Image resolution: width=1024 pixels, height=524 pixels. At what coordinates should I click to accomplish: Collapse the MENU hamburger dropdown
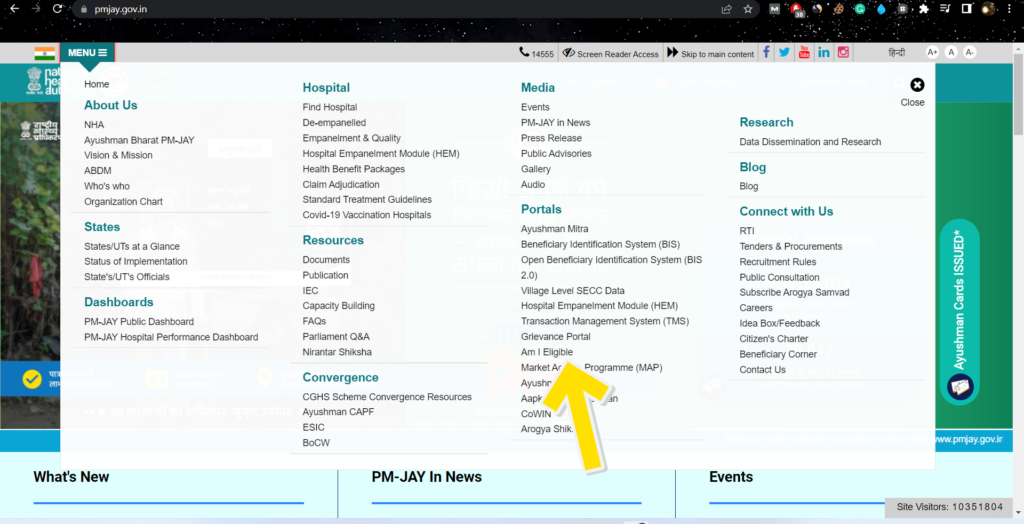[87, 53]
